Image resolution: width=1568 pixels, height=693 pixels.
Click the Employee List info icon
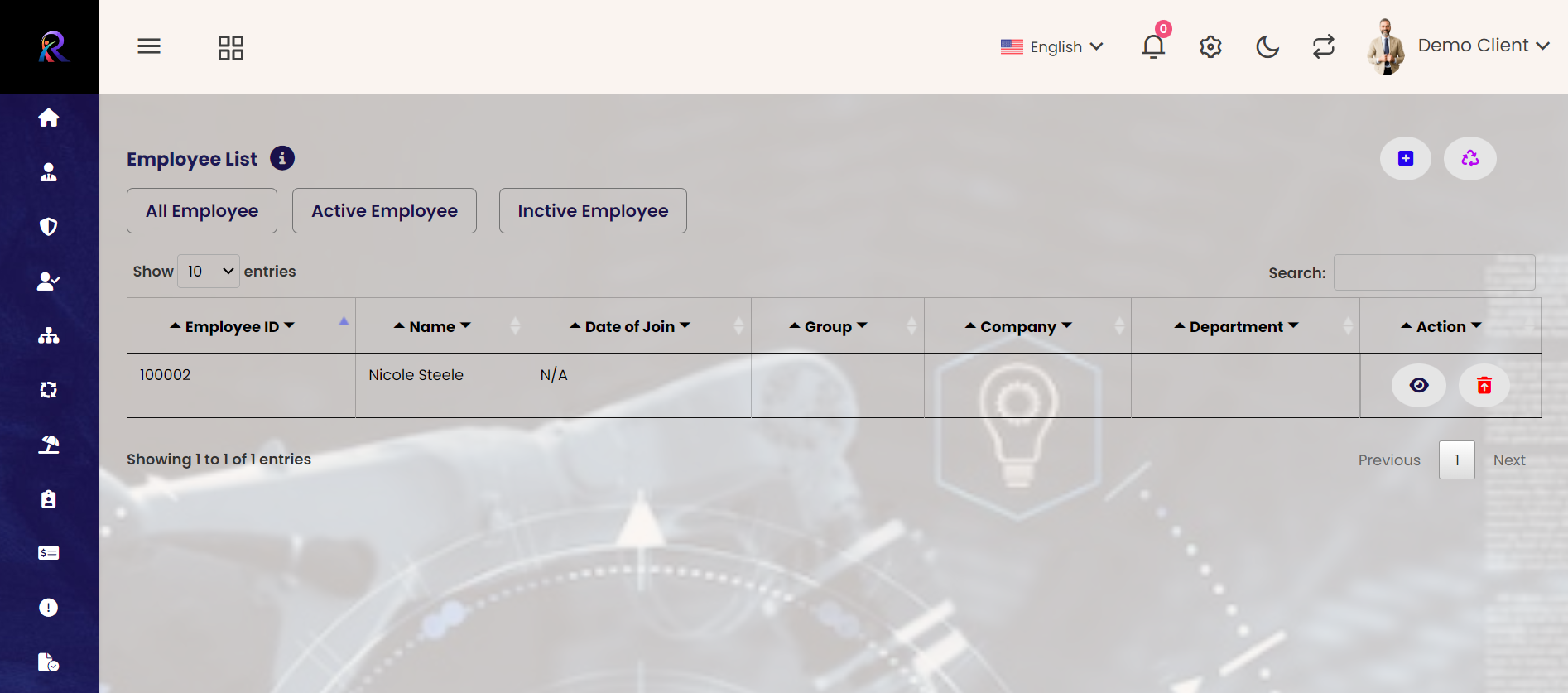pos(282,158)
